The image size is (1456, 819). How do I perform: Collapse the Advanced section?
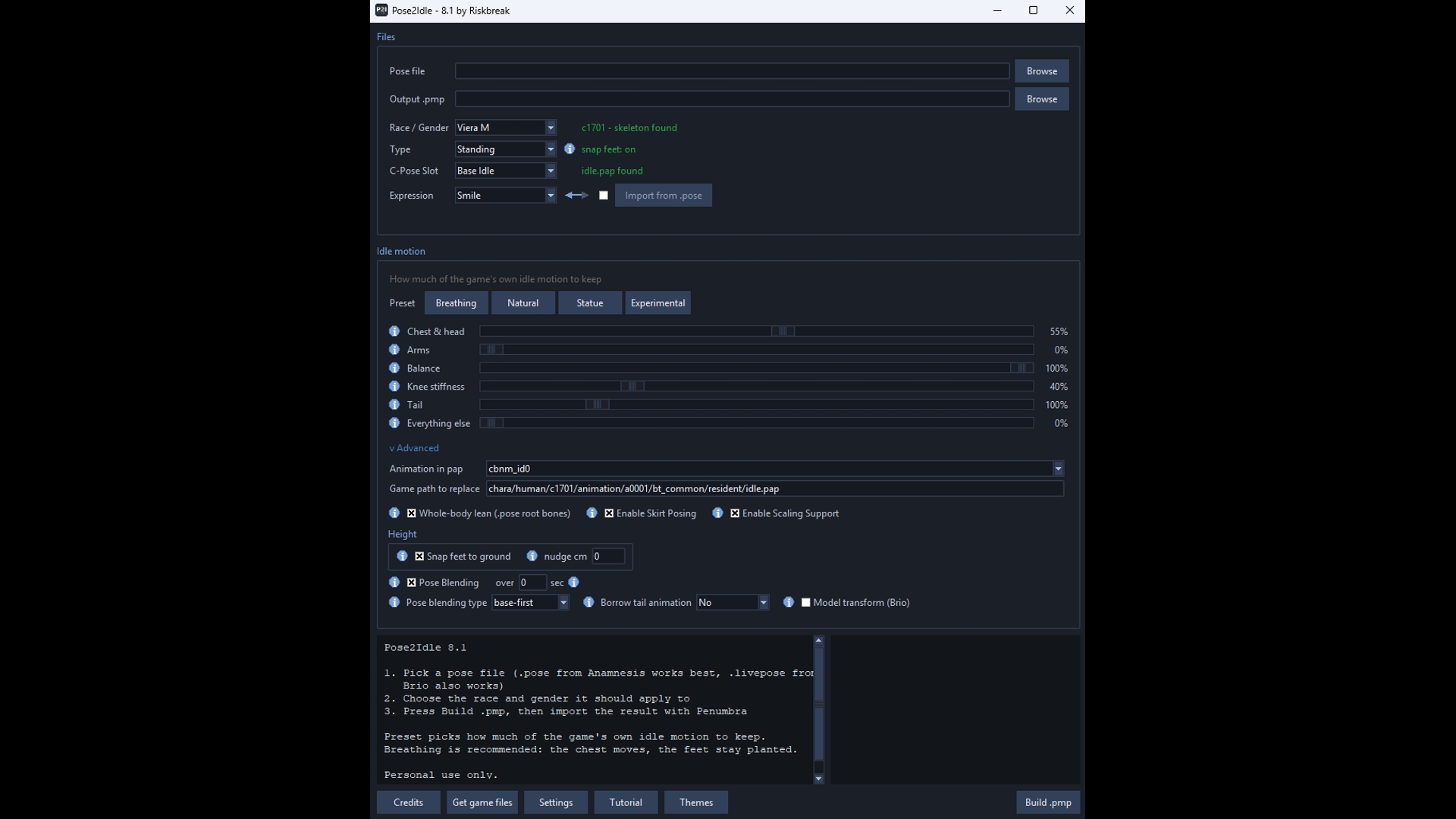coord(414,448)
